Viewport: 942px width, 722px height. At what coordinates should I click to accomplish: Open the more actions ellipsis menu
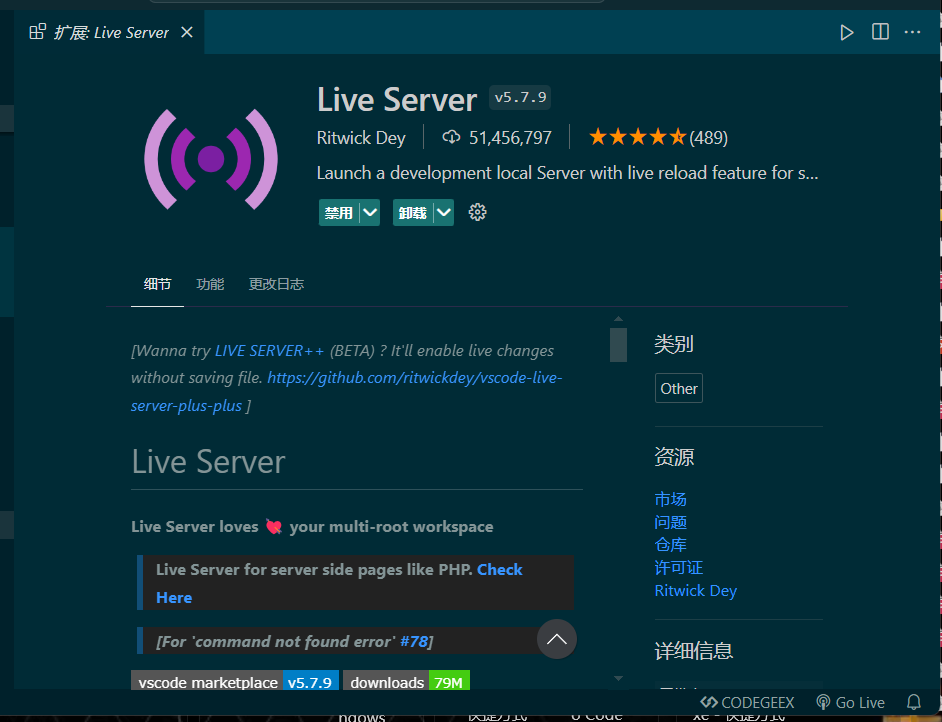click(912, 32)
